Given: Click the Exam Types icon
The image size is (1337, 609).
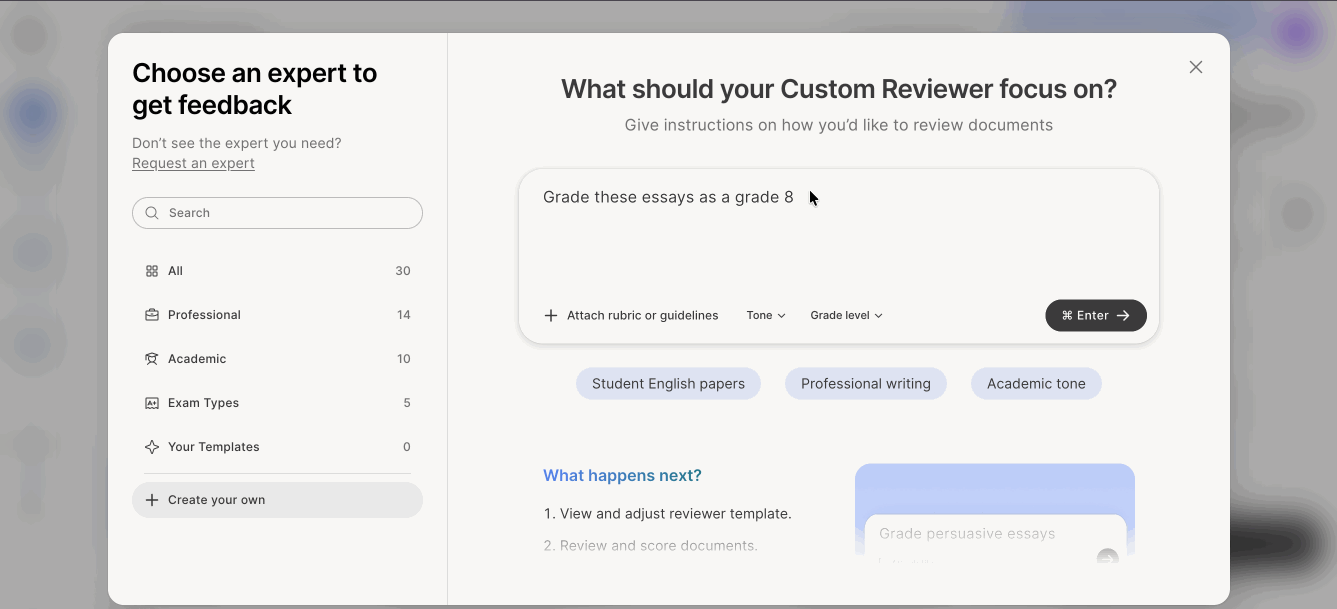Looking at the screenshot, I should tap(152, 403).
